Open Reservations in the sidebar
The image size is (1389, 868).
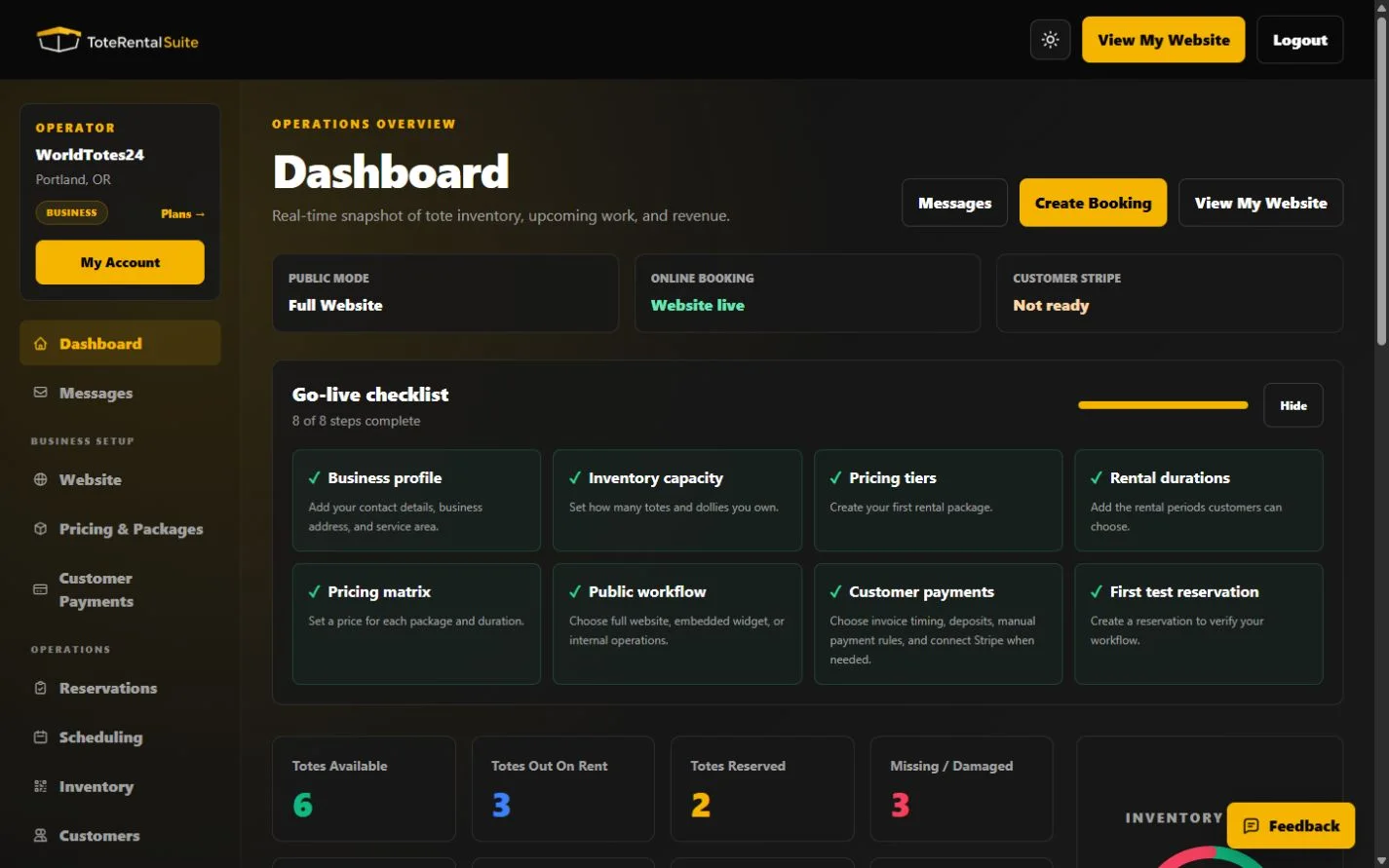click(x=120, y=688)
